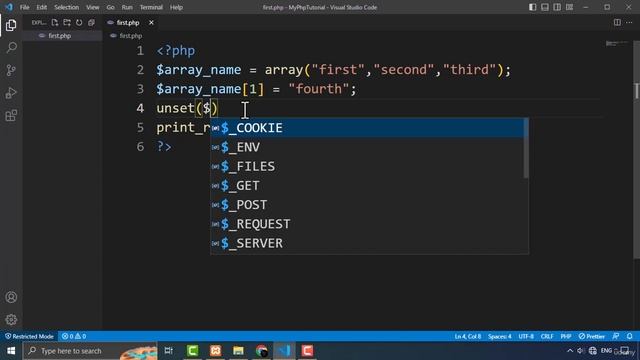
Task: Open the Terminal menu
Action: point(151,7)
